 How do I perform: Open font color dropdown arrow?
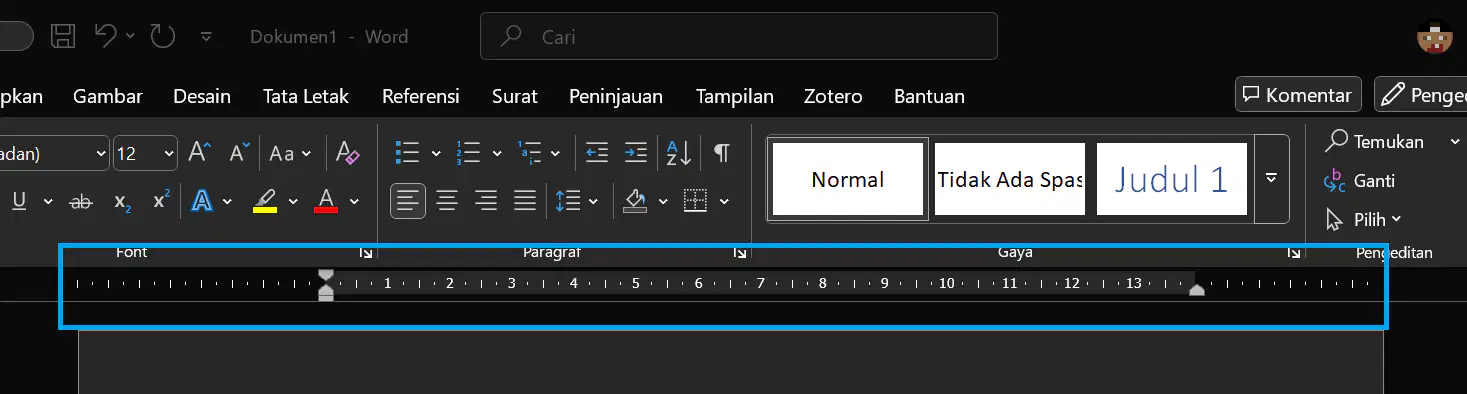click(354, 201)
